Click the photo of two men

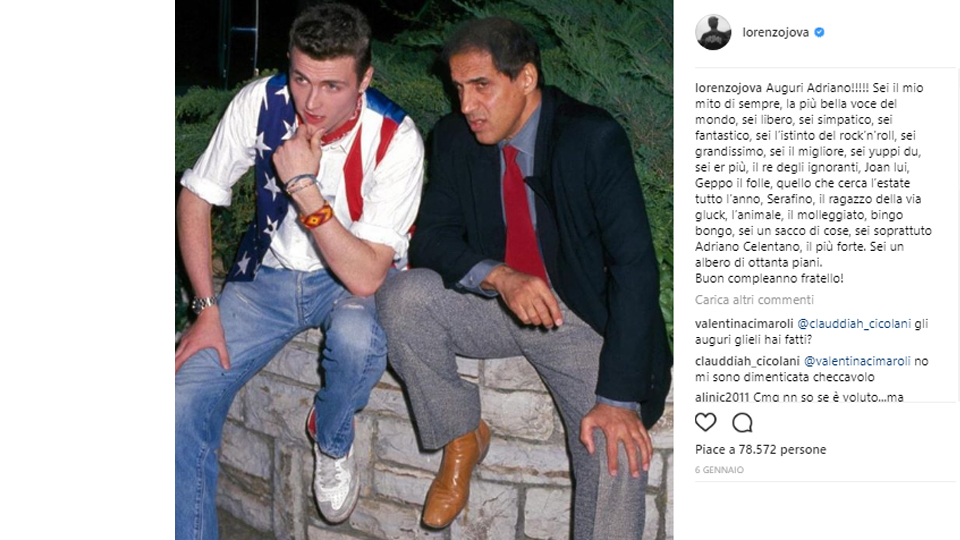[x=424, y=270]
